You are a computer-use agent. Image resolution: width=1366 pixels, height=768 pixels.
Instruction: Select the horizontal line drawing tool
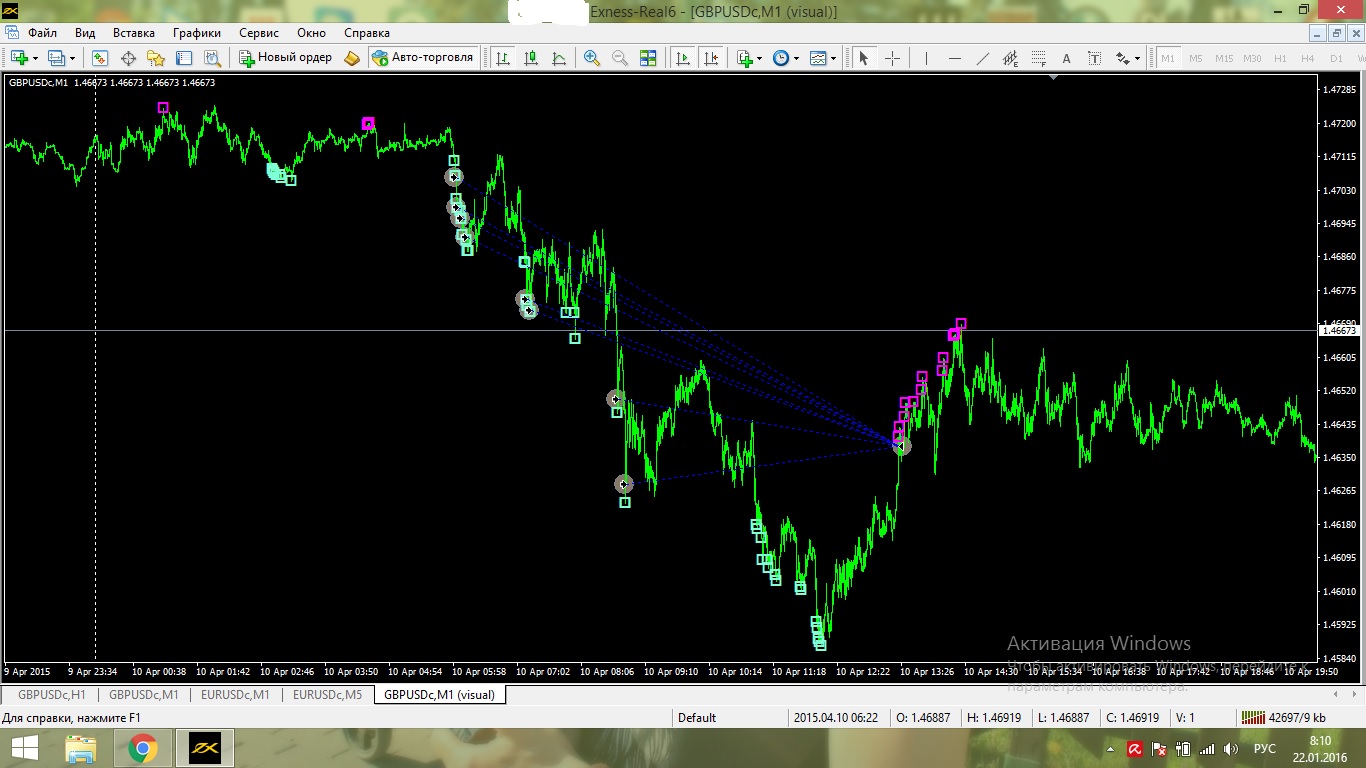[x=955, y=58]
